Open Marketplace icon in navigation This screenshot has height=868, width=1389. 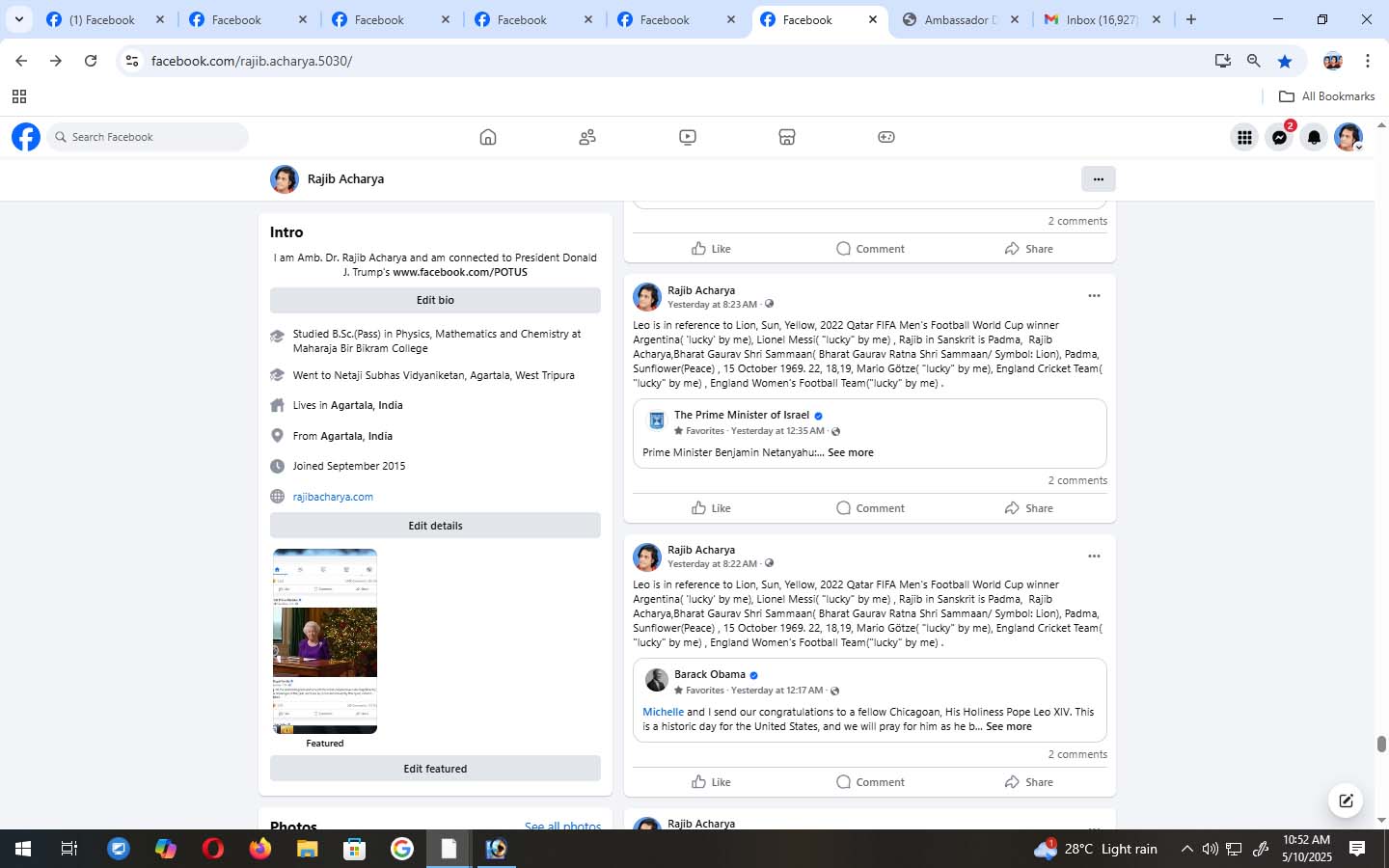(x=787, y=137)
